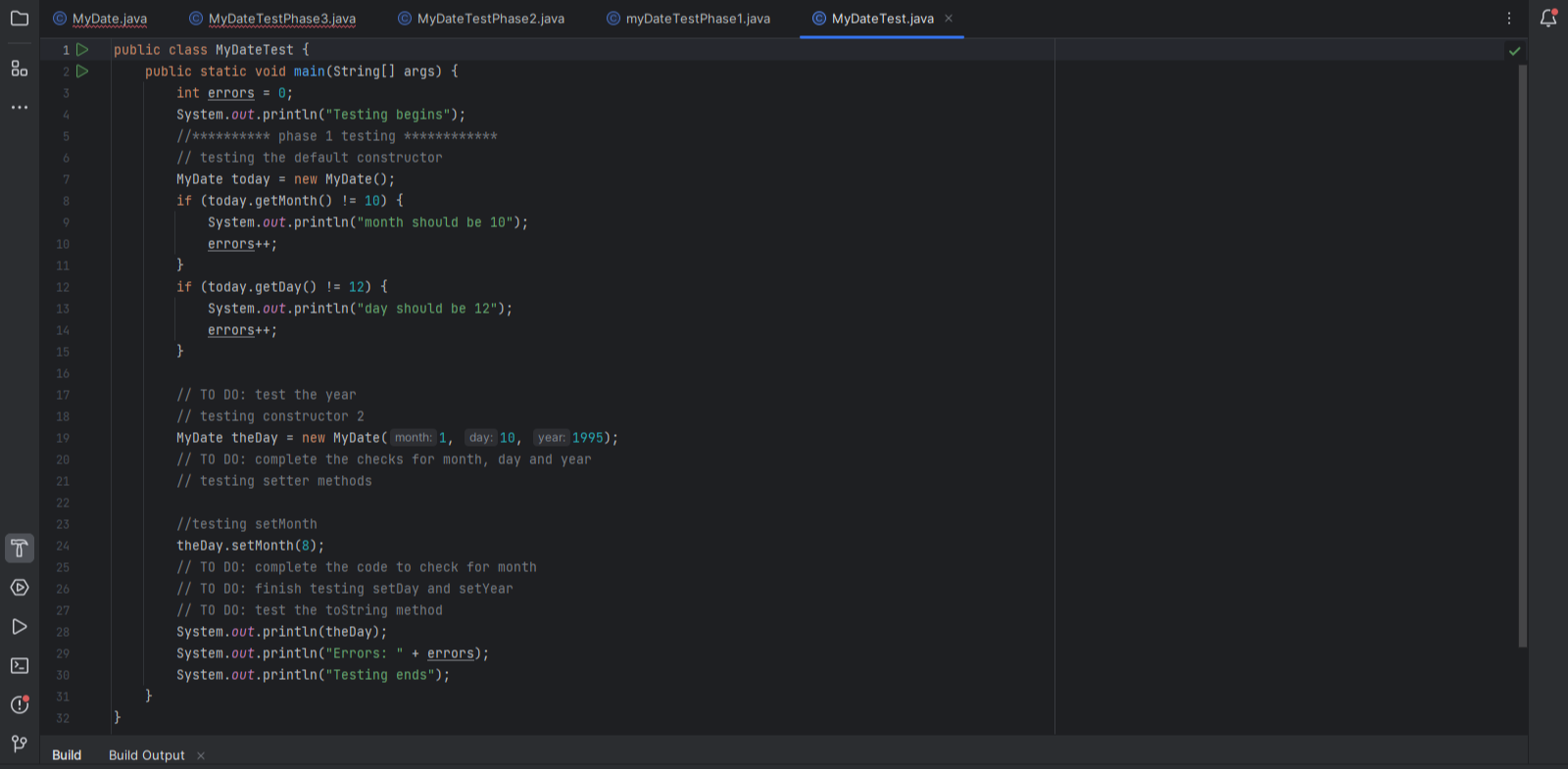Click the "day:" parameter hint
The image size is (1568, 769).
coord(480,438)
